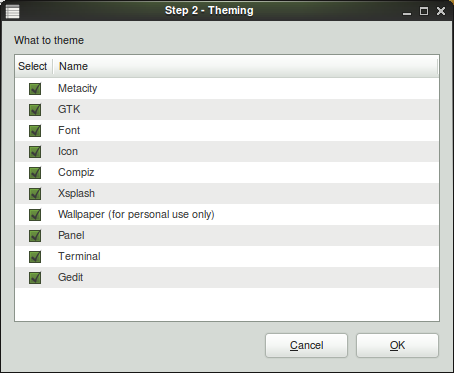Toggle the Gedit checkbox
Viewport: 454px width, 373px height.
click(x=35, y=278)
